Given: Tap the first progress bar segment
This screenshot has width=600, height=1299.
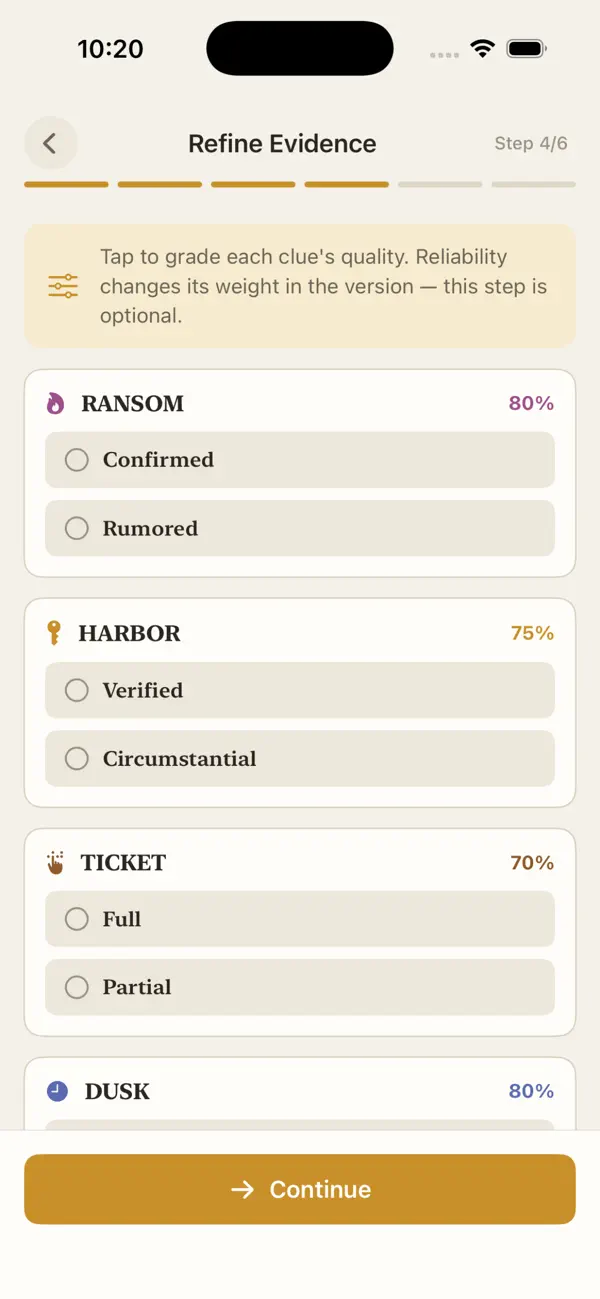Looking at the screenshot, I should [66, 184].
